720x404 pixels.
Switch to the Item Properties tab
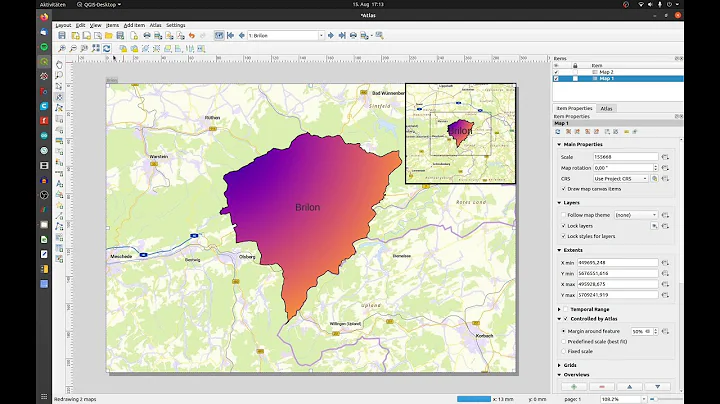click(x=574, y=109)
